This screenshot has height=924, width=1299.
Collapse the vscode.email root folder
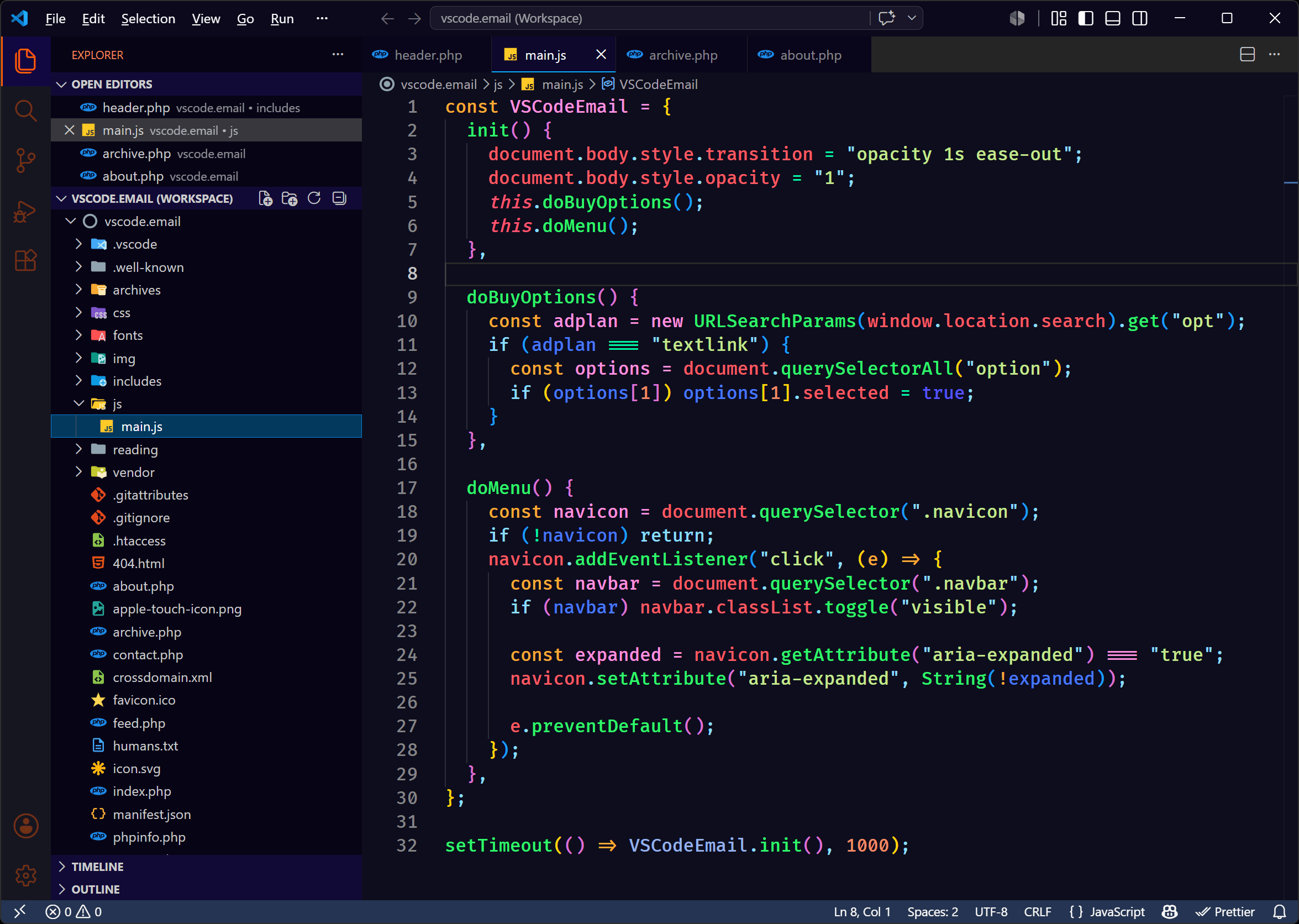click(x=71, y=221)
